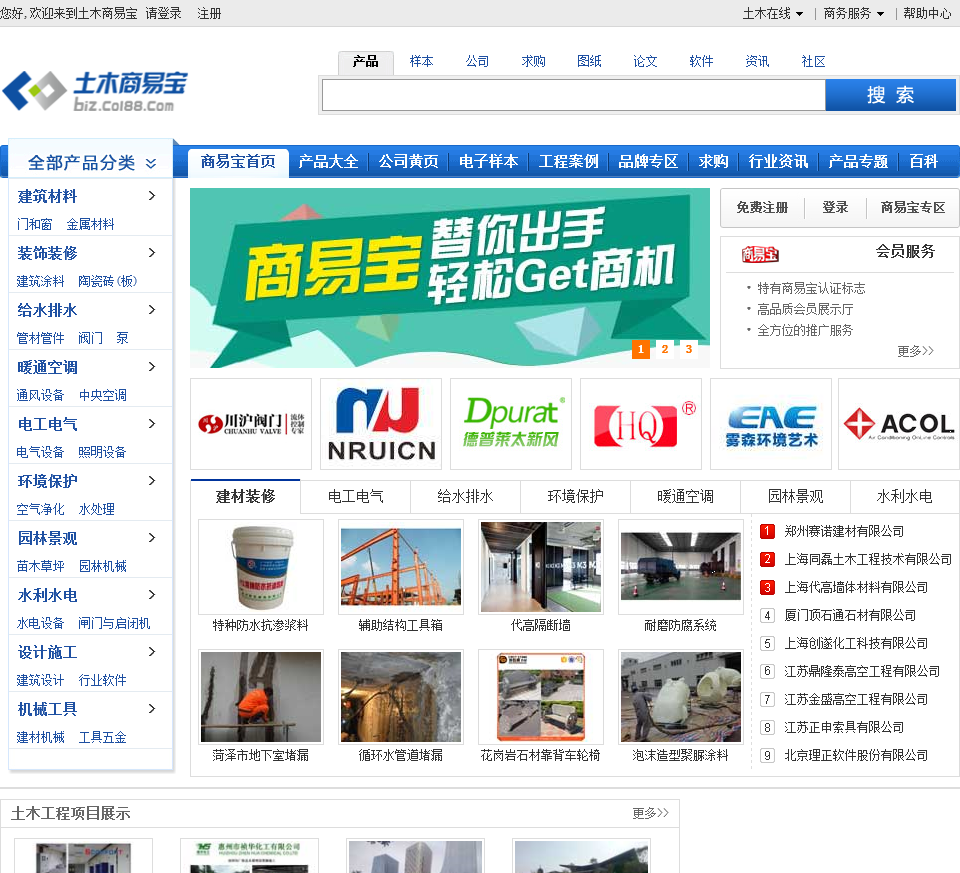This screenshot has width=960, height=873.
Task: Click the 水处理 subcategory link
Action: 96,509
